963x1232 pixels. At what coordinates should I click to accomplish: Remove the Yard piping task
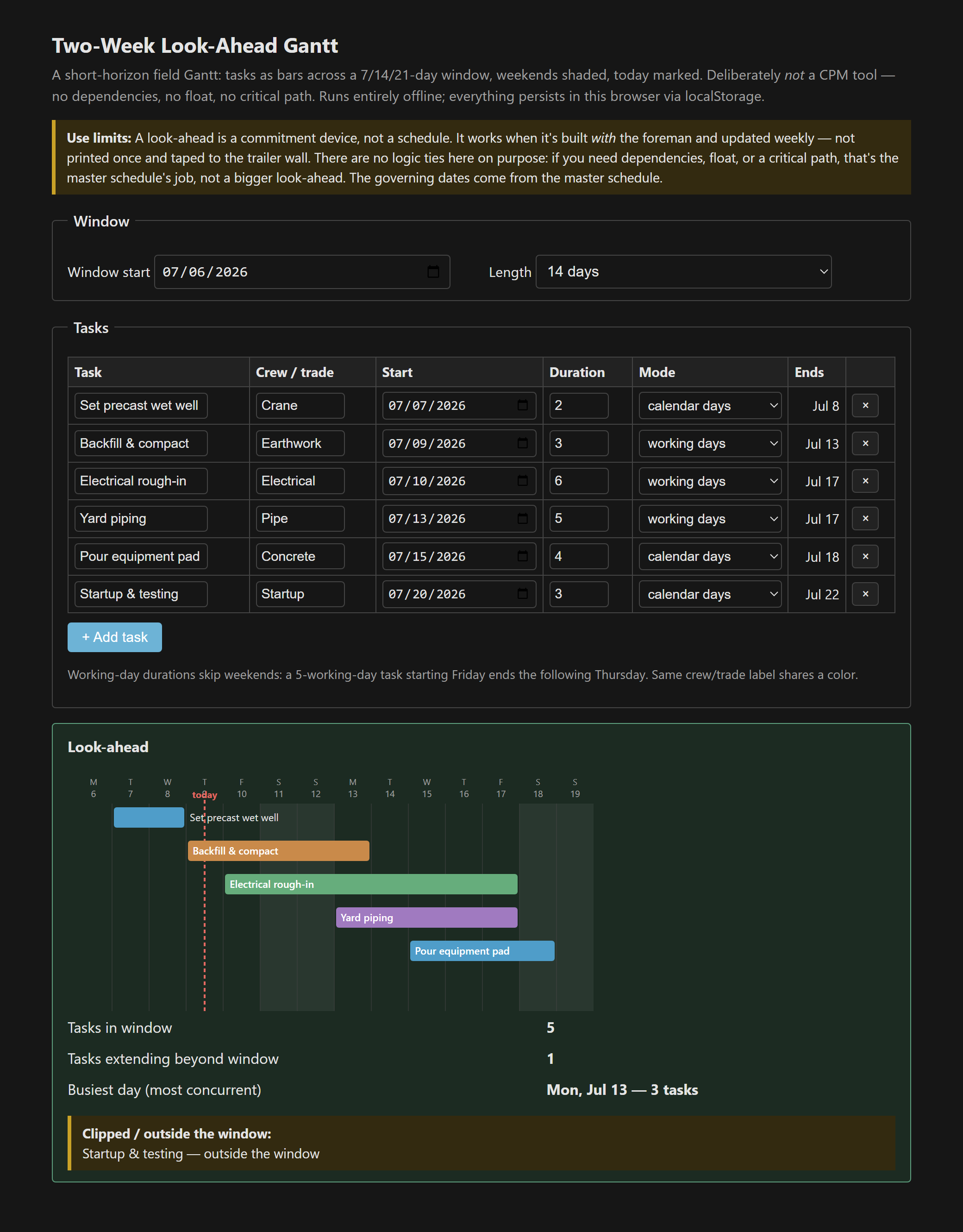pyautogui.click(x=865, y=518)
